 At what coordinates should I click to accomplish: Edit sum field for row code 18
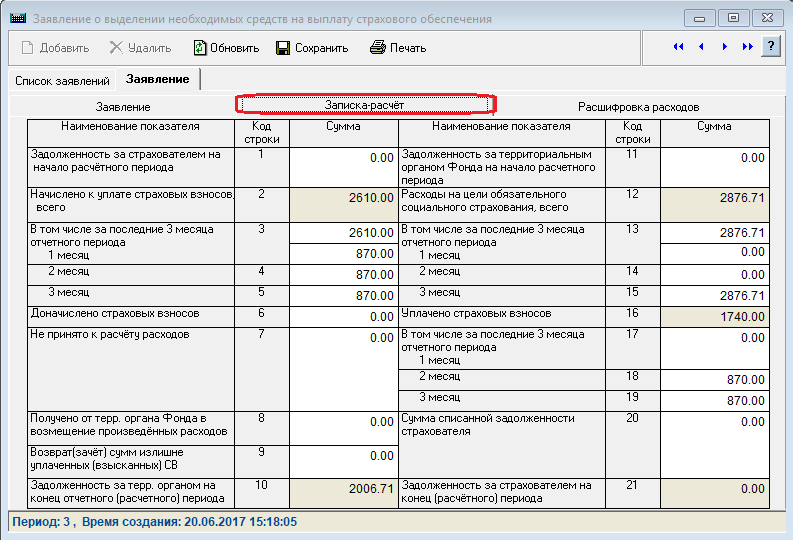(715, 380)
